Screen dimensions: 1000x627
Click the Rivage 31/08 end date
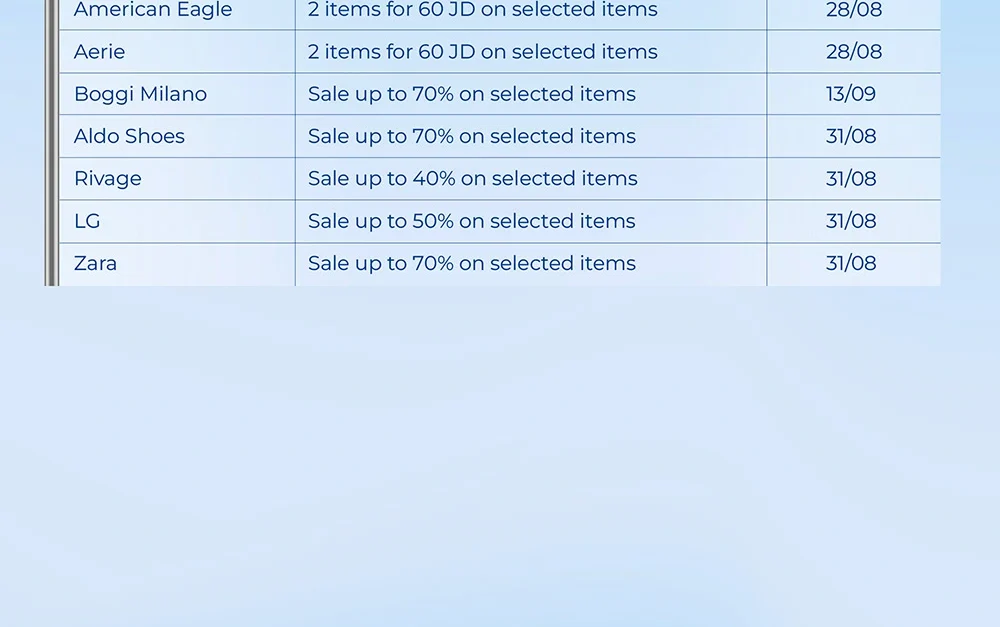[x=851, y=179]
